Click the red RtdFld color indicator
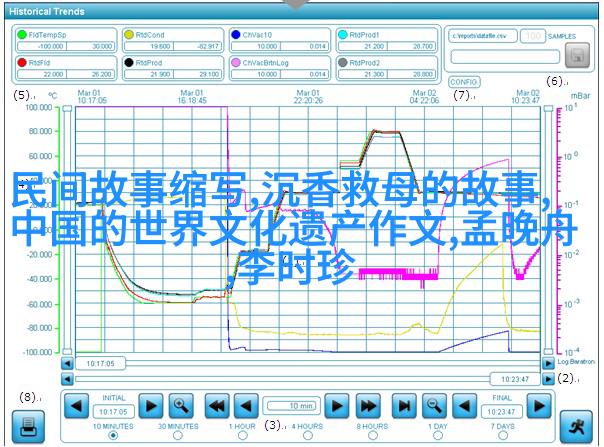604x447 pixels. click(x=22, y=62)
